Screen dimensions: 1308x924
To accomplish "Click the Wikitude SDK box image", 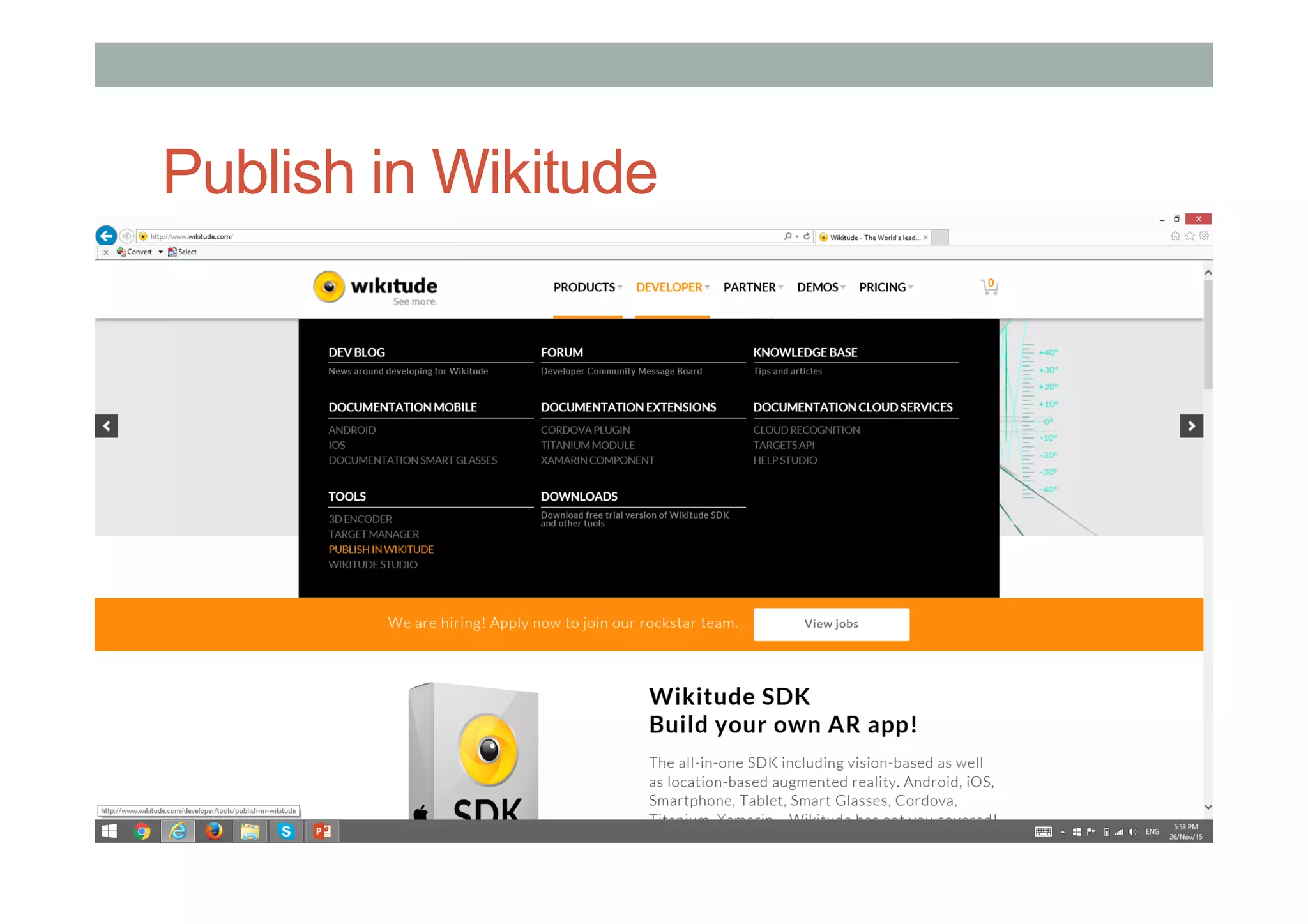I will (x=473, y=751).
